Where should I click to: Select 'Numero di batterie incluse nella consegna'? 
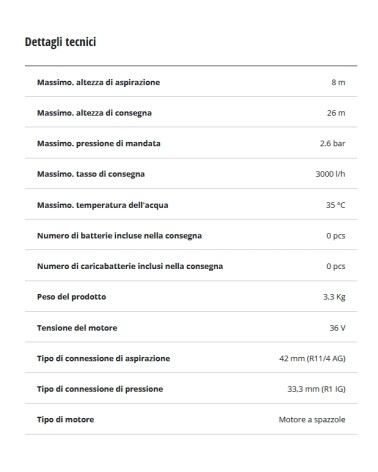click(x=119, y=236)
